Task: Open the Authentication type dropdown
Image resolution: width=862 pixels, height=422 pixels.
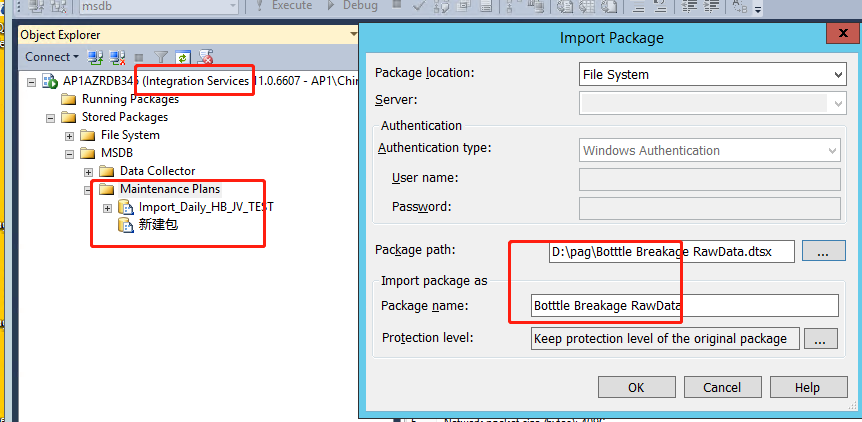Action: point(832,151)
